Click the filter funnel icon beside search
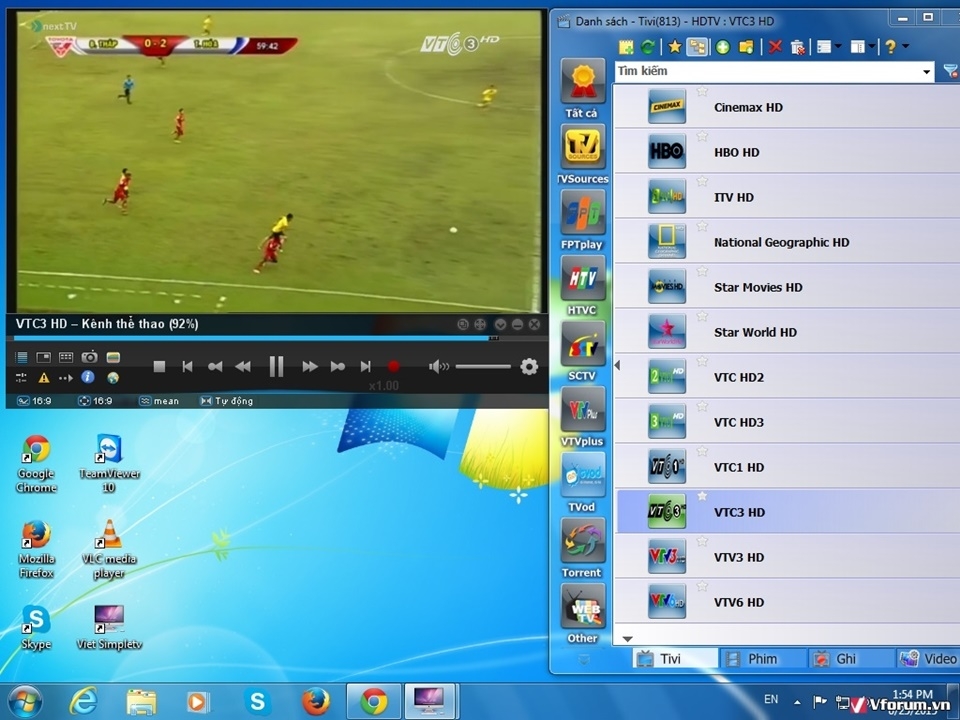Viewport: 960px width, 720px height. (951, 72)
